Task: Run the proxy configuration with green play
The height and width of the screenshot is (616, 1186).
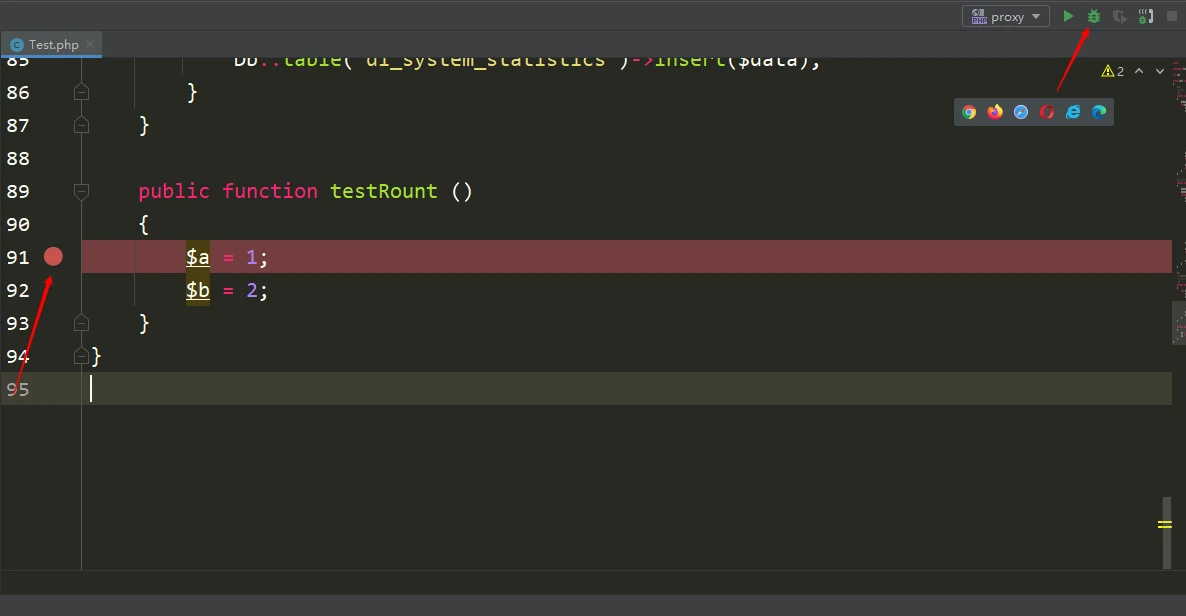Action: 1068,16
